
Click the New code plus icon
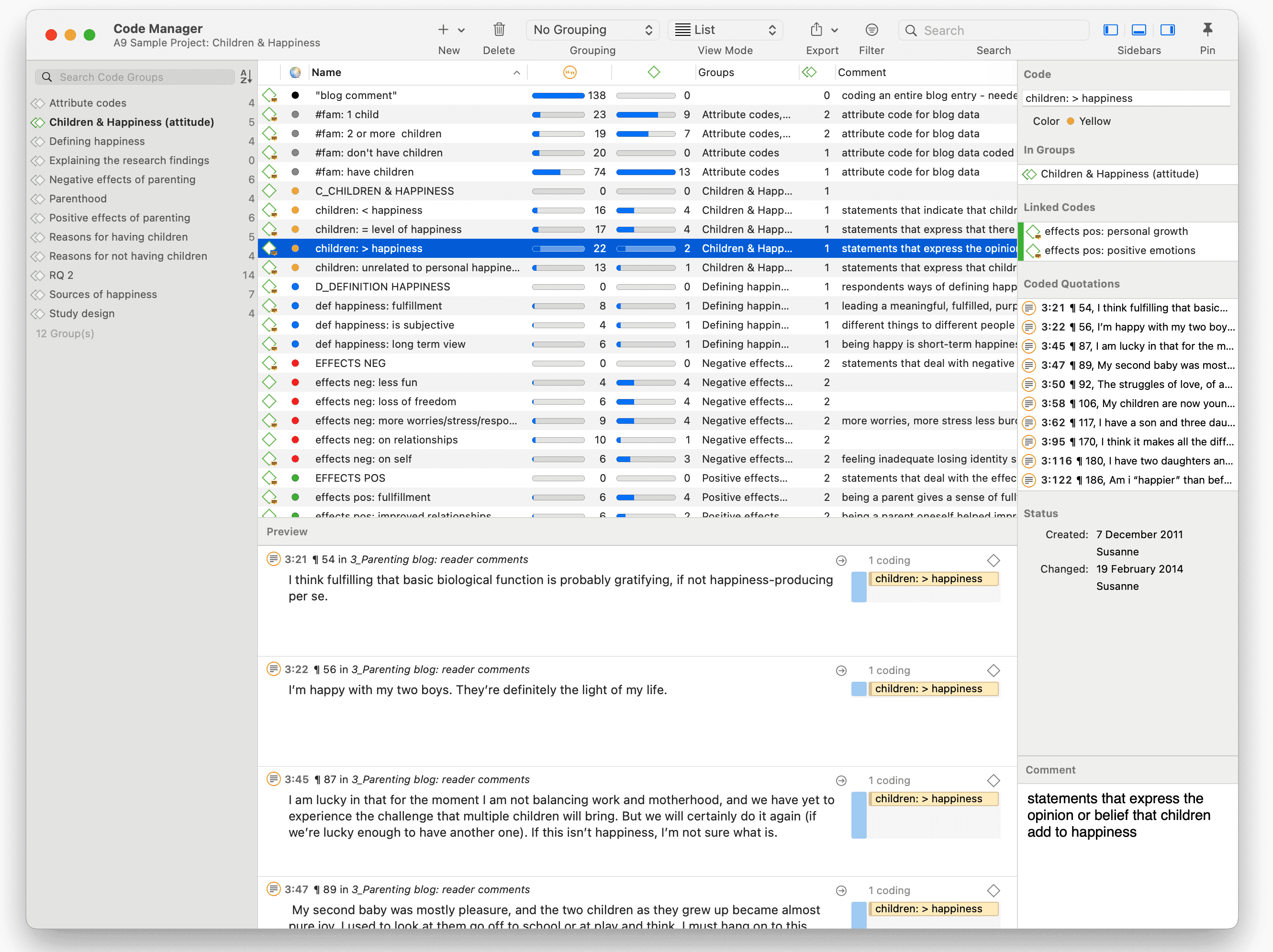[443, 30]
